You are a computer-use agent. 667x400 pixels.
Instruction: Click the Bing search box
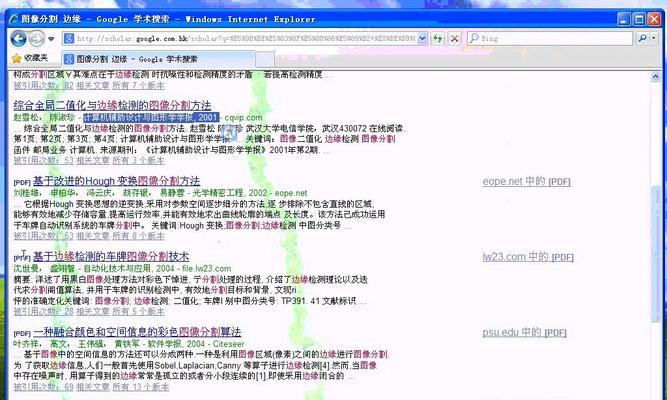coord(550,38)
